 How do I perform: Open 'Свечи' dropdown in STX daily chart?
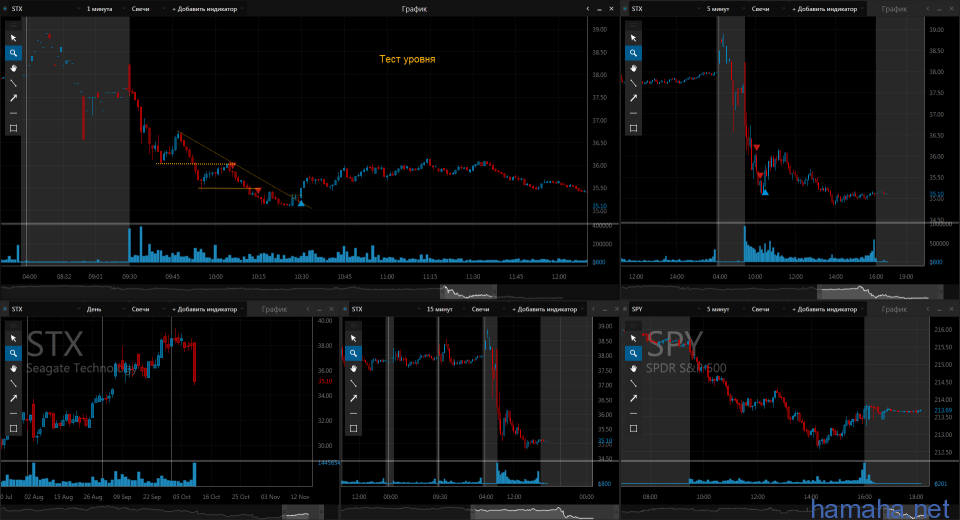147,309
